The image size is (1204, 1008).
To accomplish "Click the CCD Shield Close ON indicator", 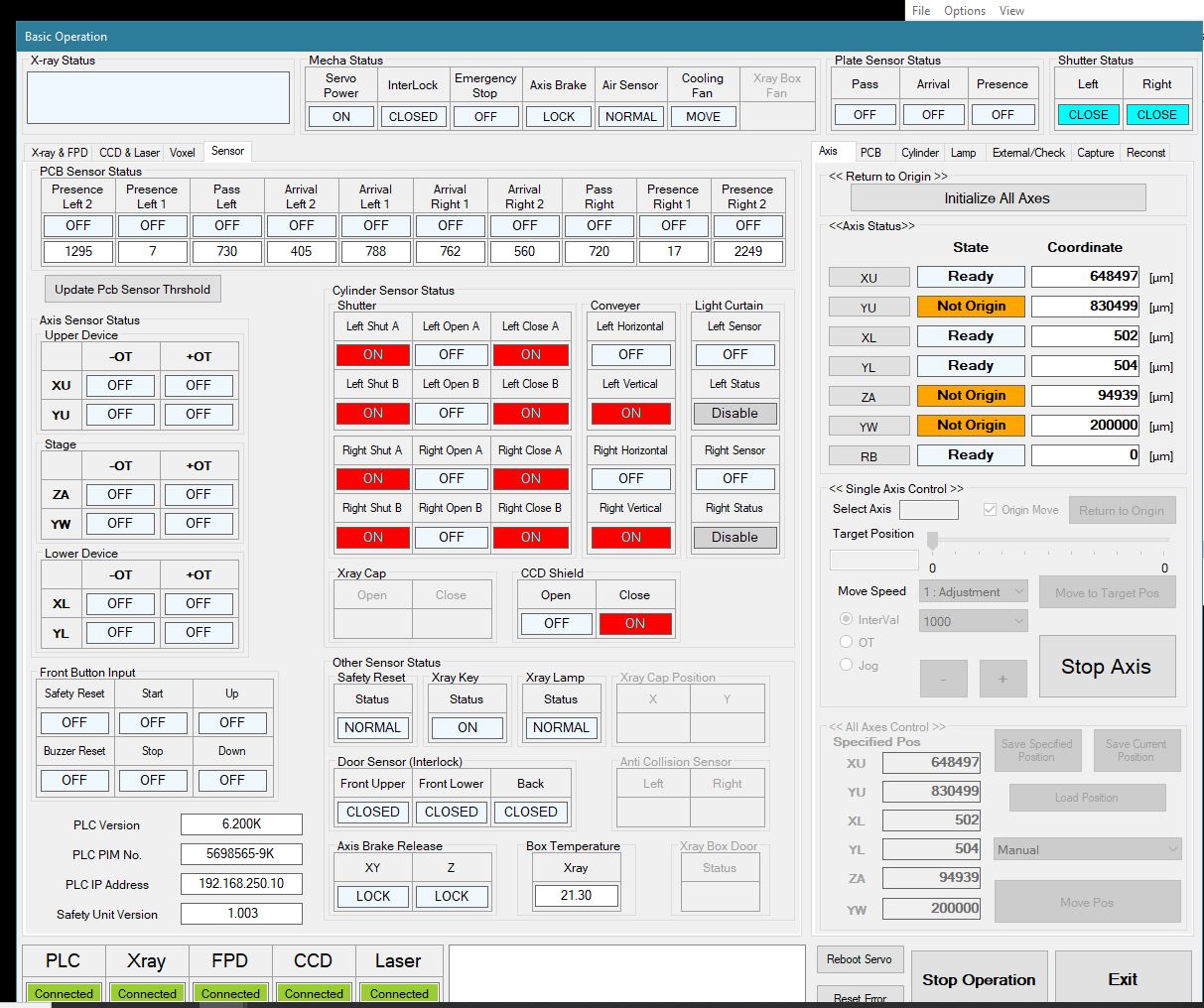I will [x=635, y=624].
